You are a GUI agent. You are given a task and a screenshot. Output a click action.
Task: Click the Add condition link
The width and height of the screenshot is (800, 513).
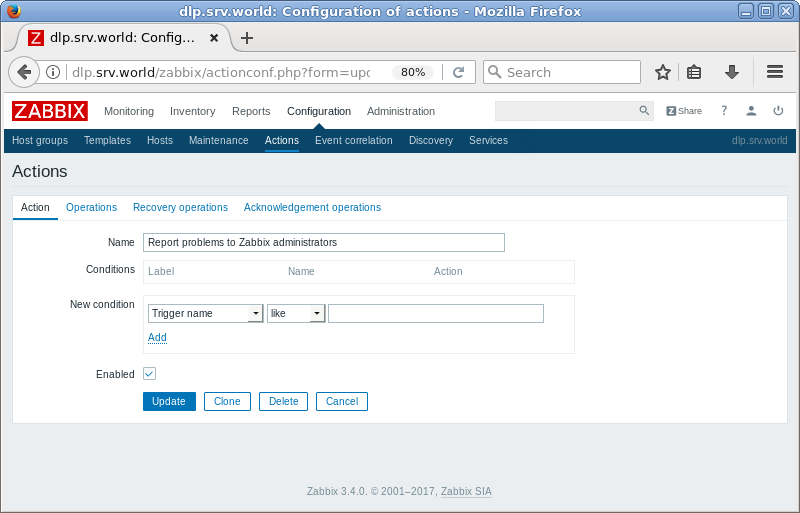157,337
